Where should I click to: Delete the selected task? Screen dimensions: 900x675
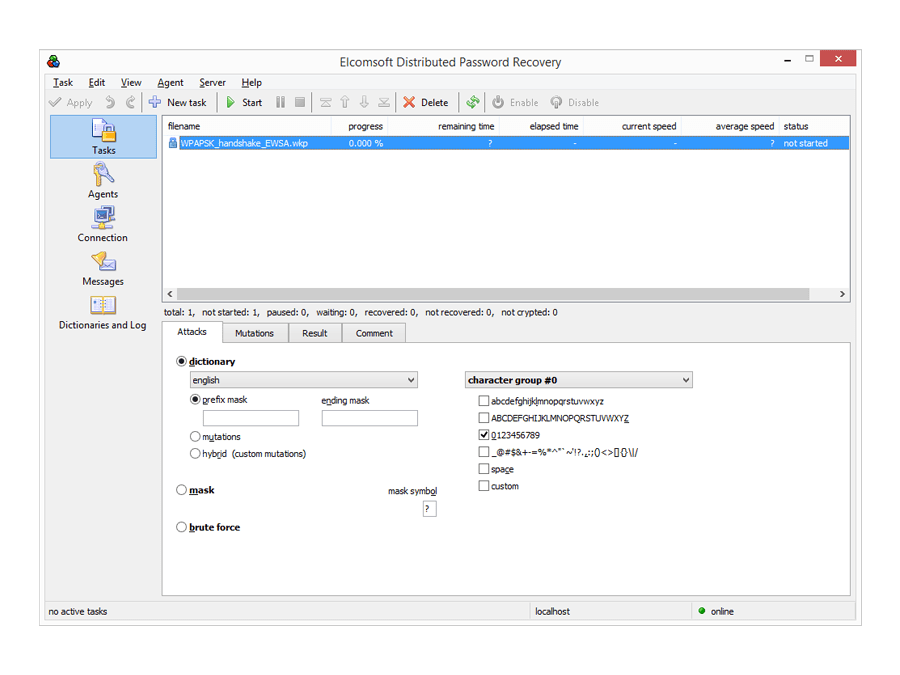point(425,103)
